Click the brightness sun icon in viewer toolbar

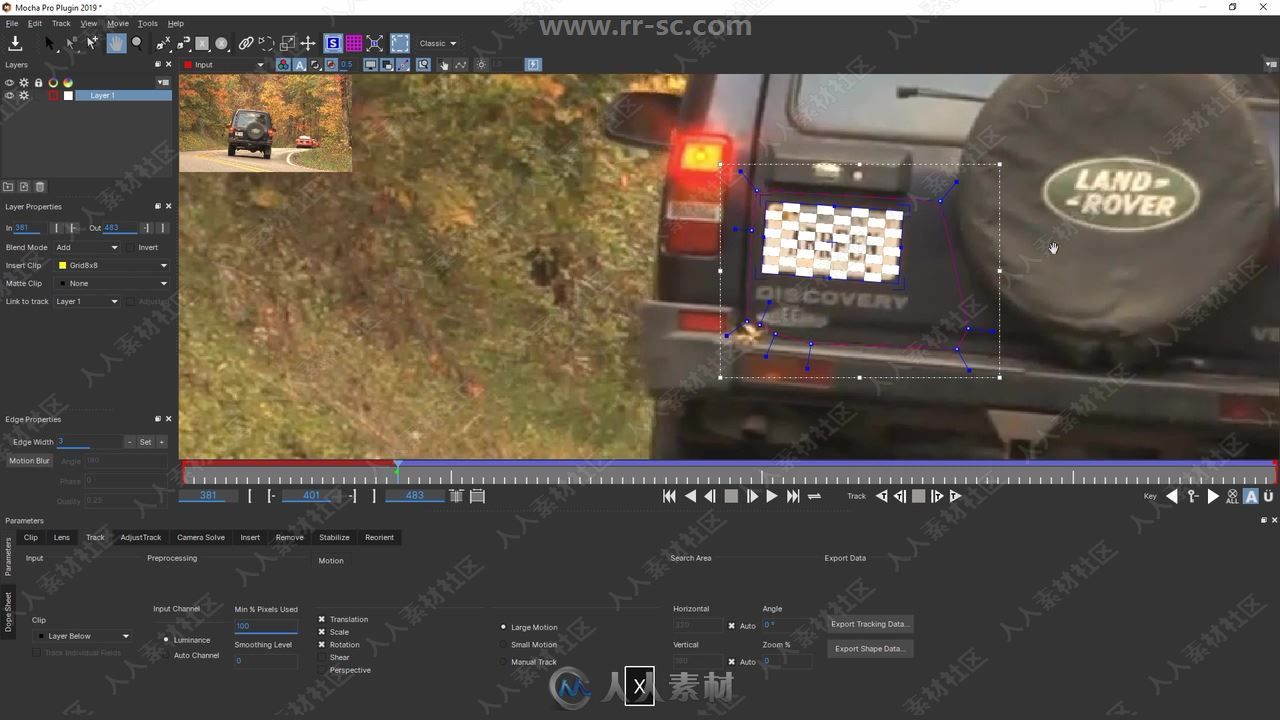pos(481,64)
